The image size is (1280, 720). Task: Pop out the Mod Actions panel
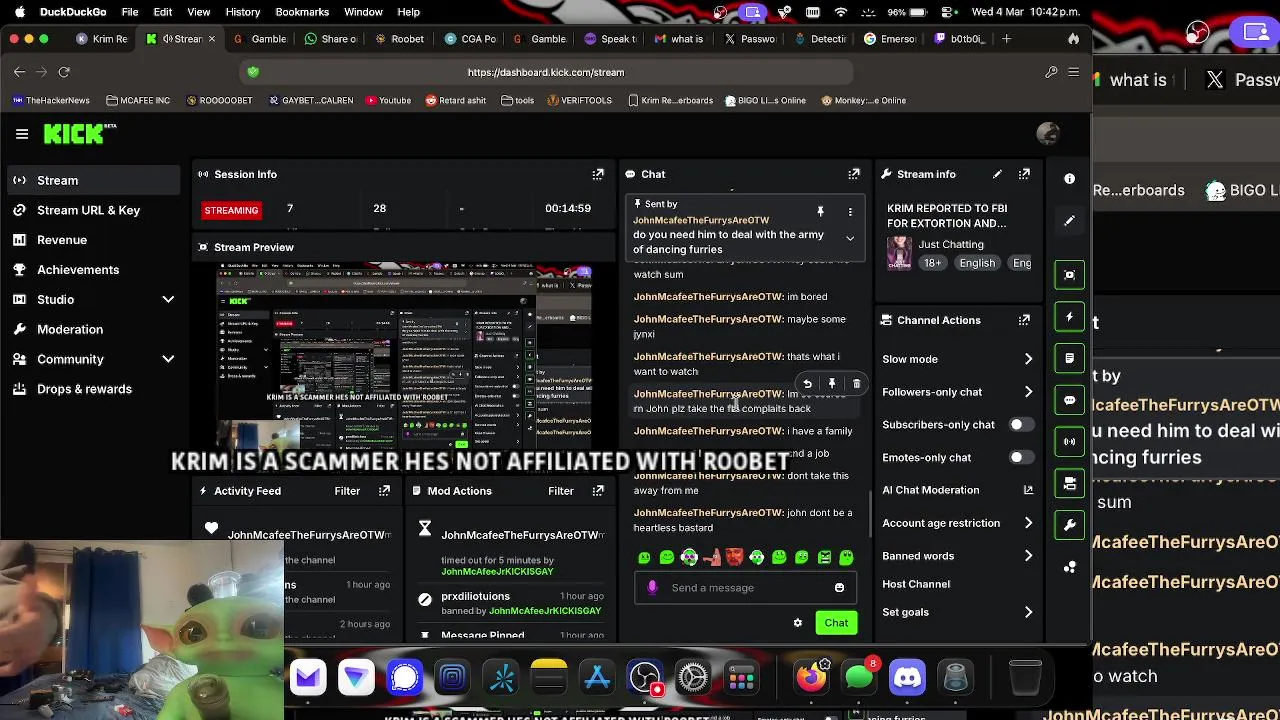(598, 491)
